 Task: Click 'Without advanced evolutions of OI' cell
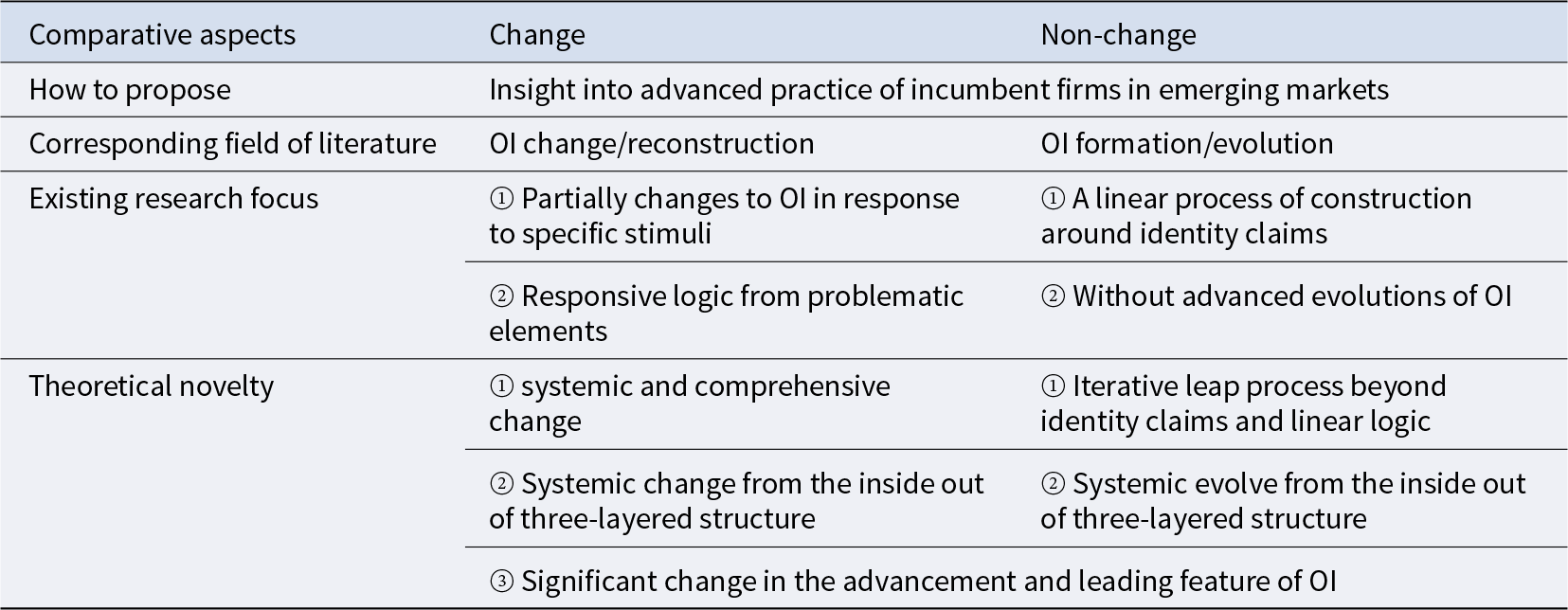click(x=1276, y=296)
